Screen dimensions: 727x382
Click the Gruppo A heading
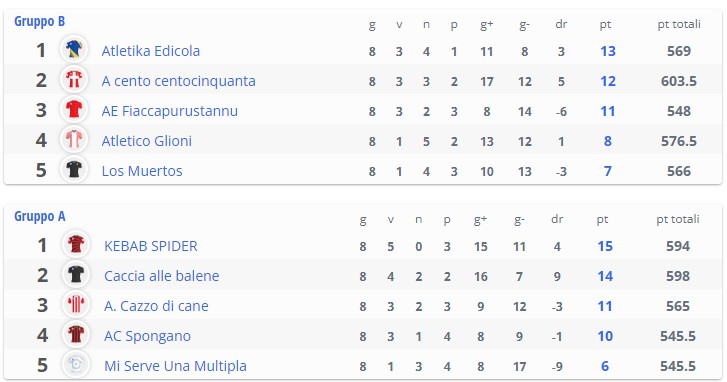pyautogui.click(x=39, y=216)
